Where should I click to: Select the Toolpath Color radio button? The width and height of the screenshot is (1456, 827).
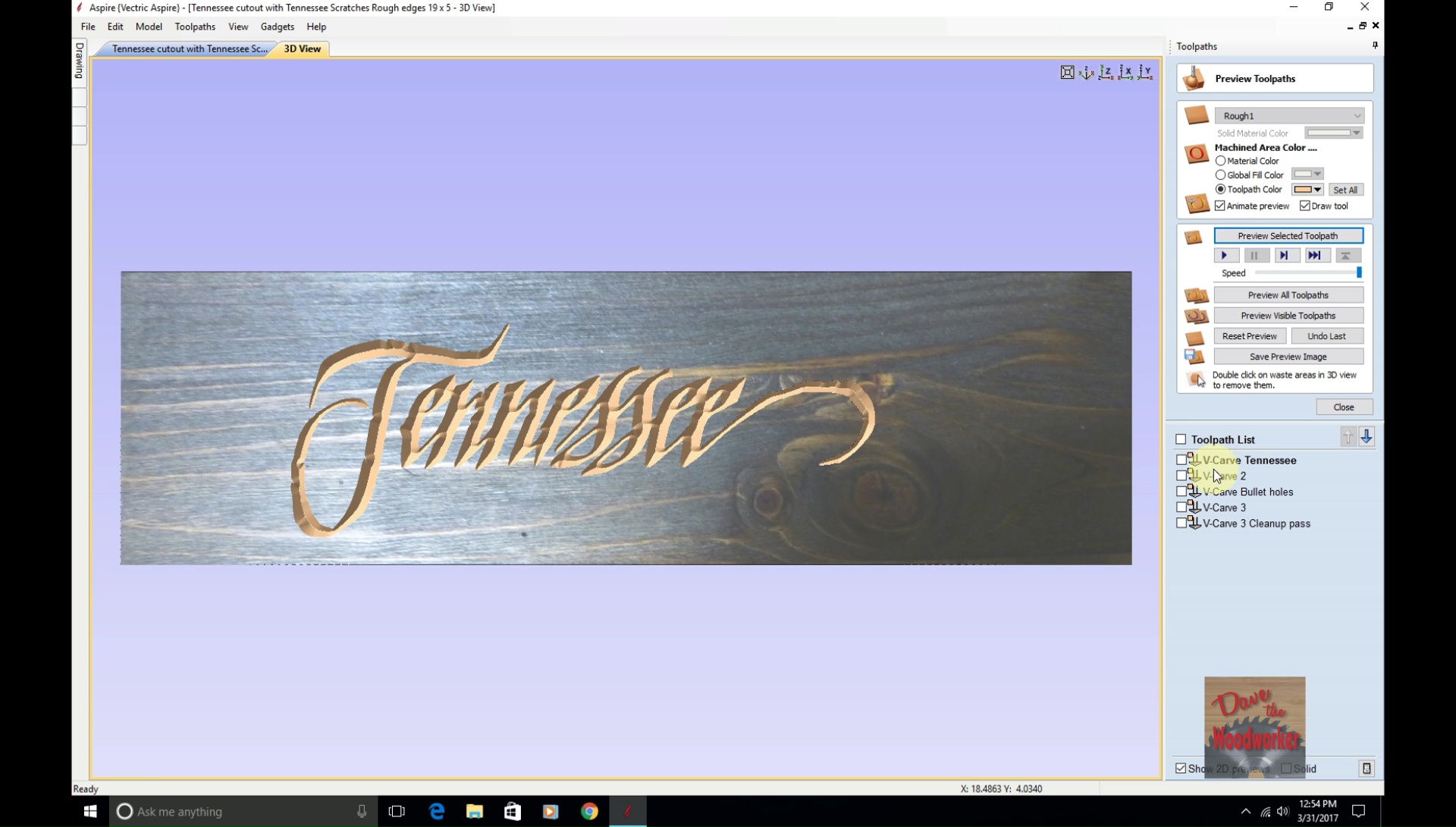click(x=1220, y=189)
